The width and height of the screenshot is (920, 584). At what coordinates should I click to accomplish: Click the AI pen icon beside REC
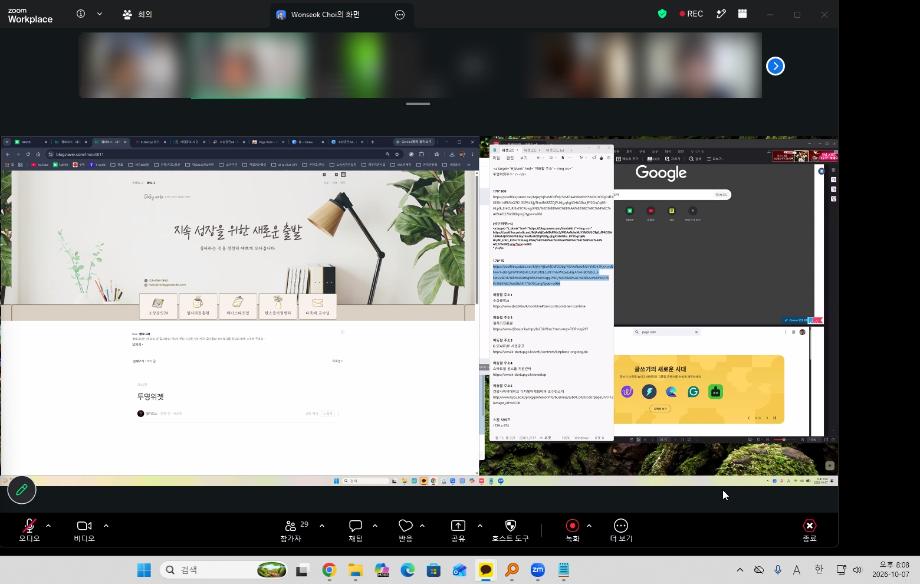[x=721, y=13]
